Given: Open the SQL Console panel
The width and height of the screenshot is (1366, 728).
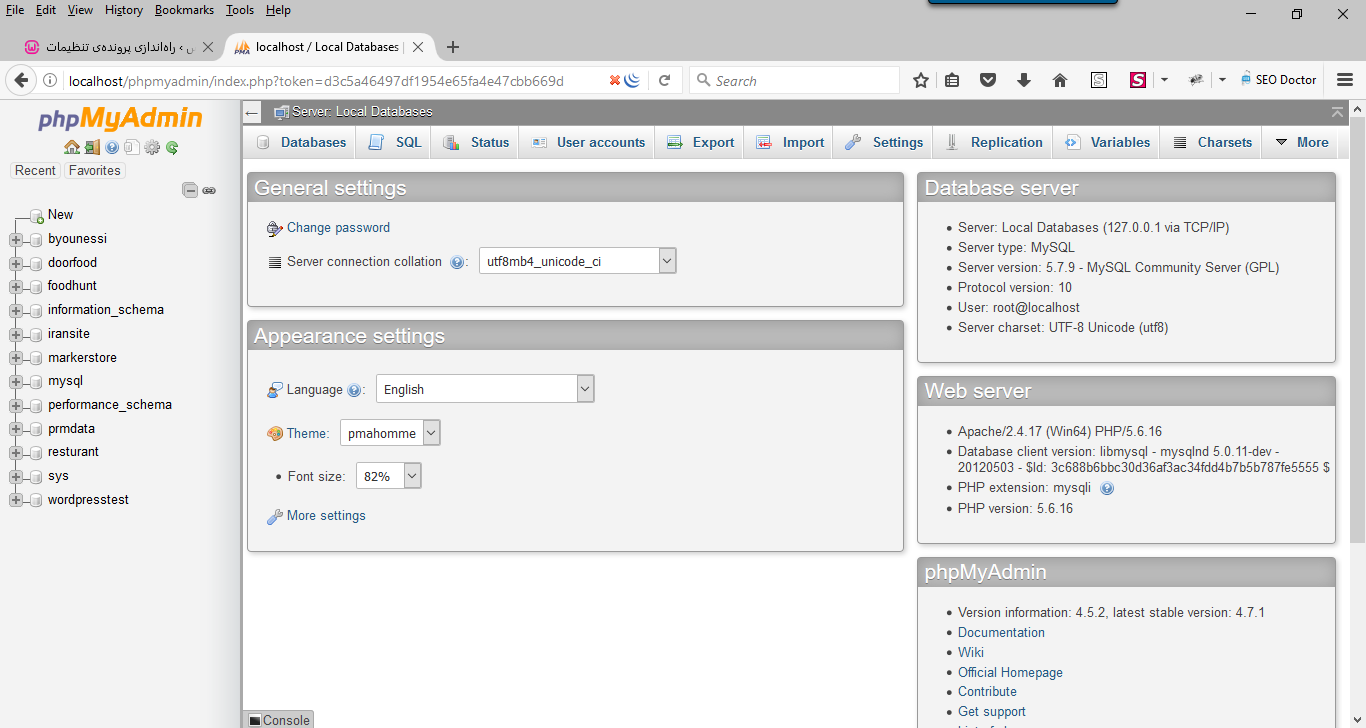Looking at the screenshot, I should coord(279,720).
